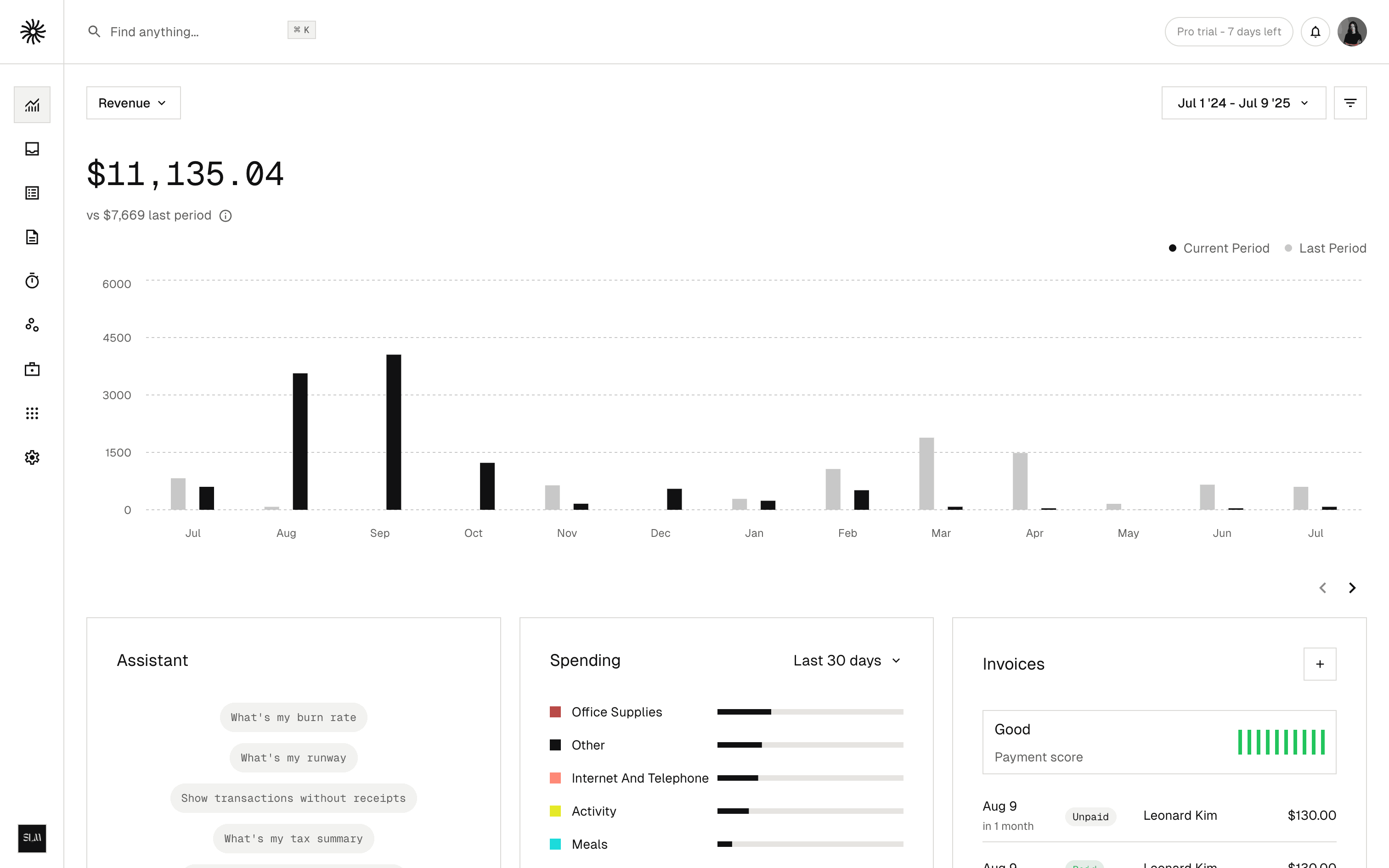Open the Settings gear icon

32,457
